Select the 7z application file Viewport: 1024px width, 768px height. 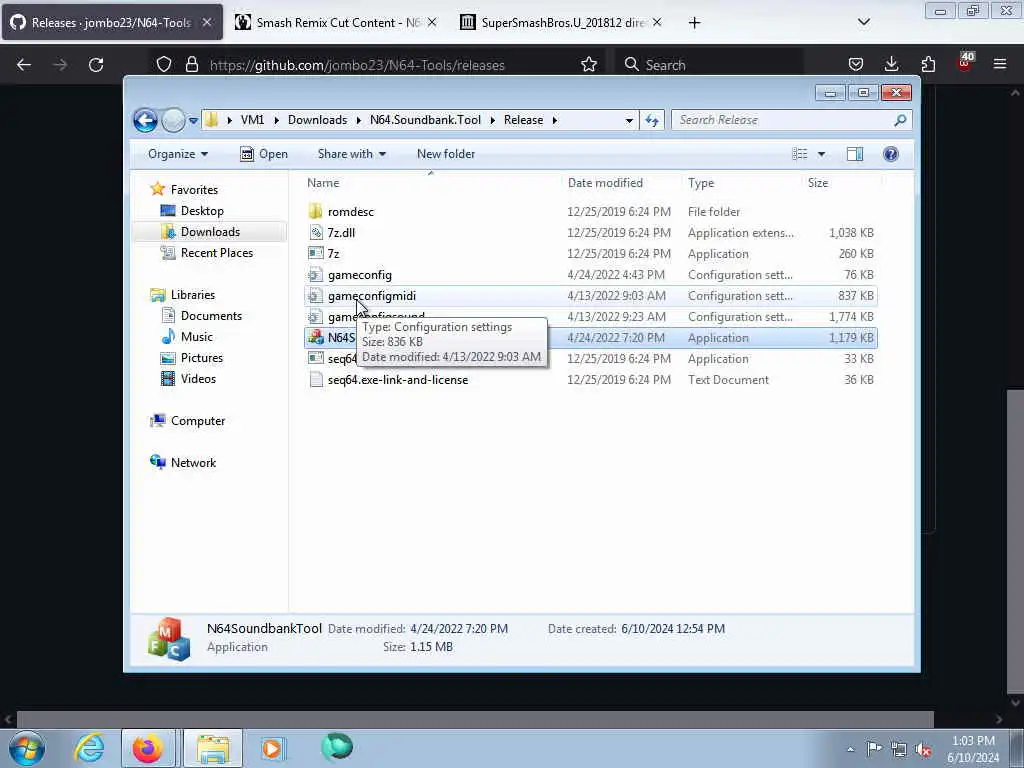(333, 253)
